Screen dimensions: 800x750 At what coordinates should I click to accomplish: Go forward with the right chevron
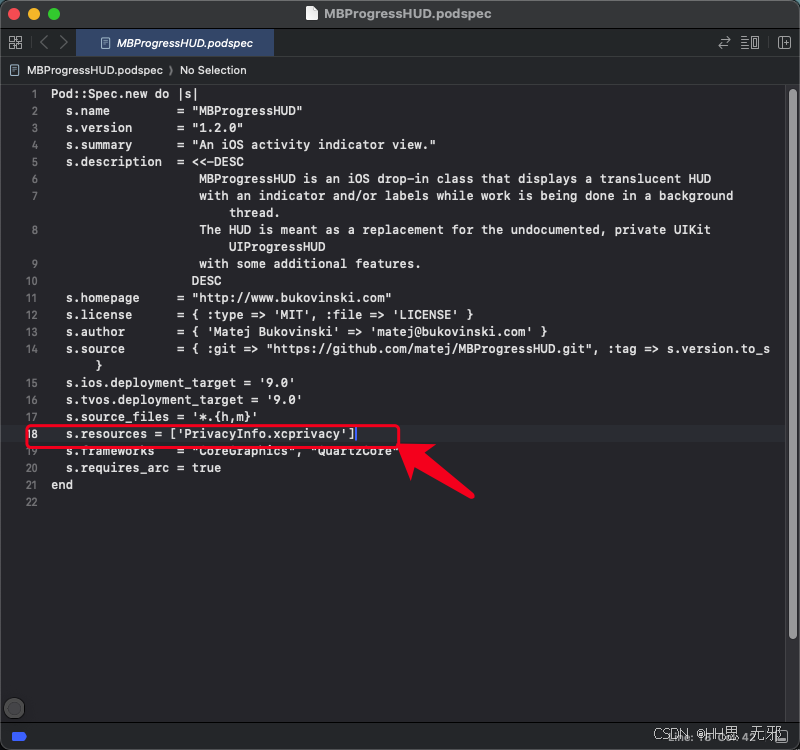coord(64,42)
